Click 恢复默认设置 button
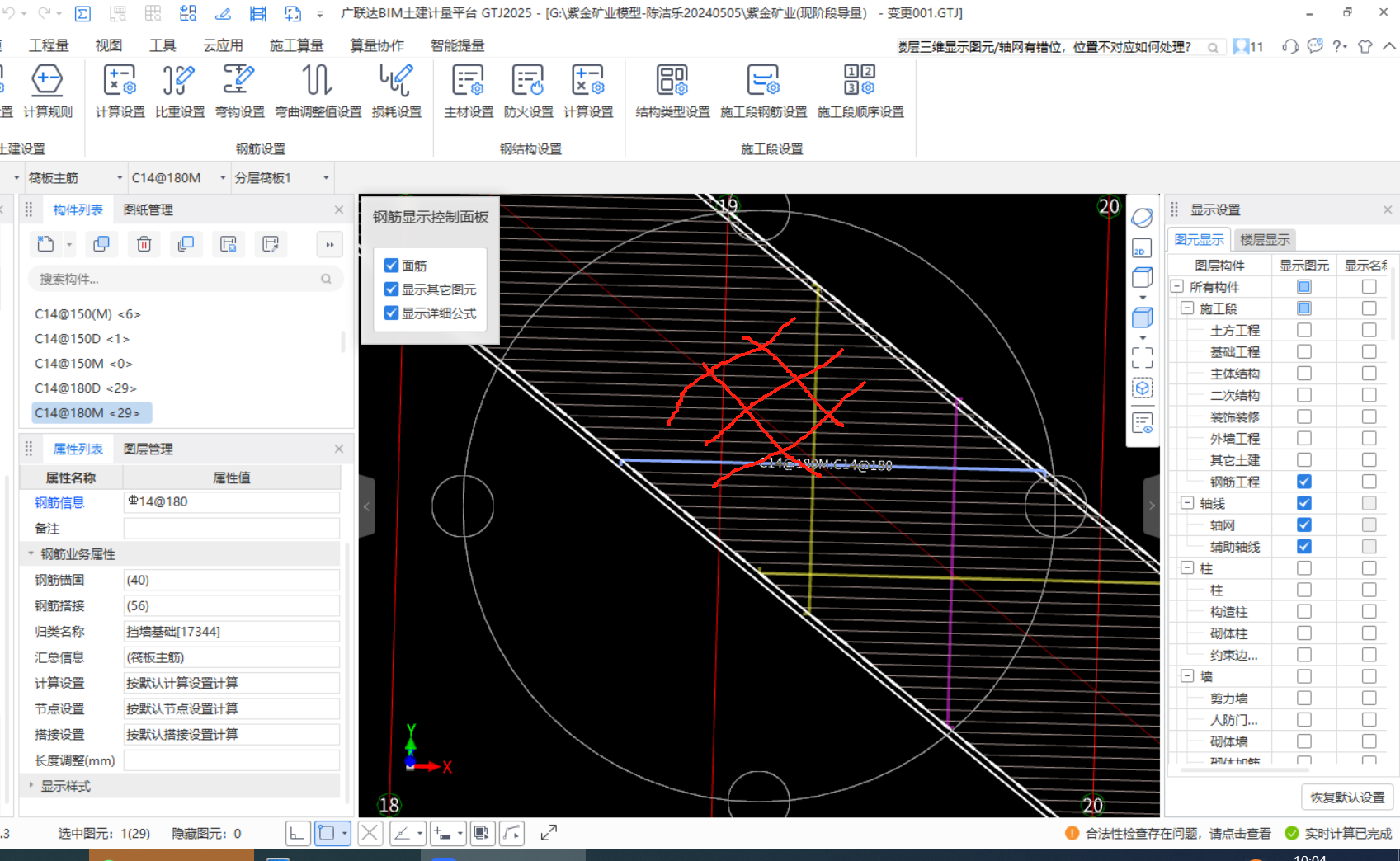Screen dimensions: 1400x861 click(1347, 797)
